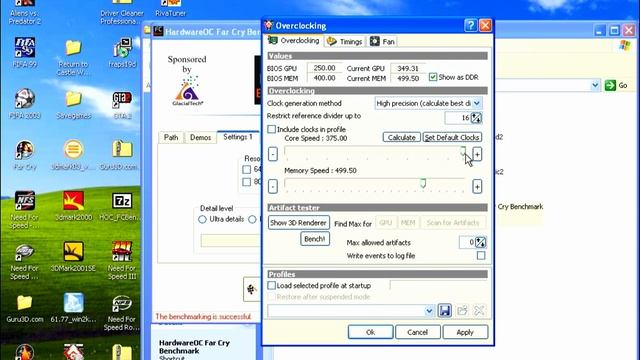640x360 pixels.
Task: Open the HOC_FCBen 7z archive icon
Action: click(122, 206)
